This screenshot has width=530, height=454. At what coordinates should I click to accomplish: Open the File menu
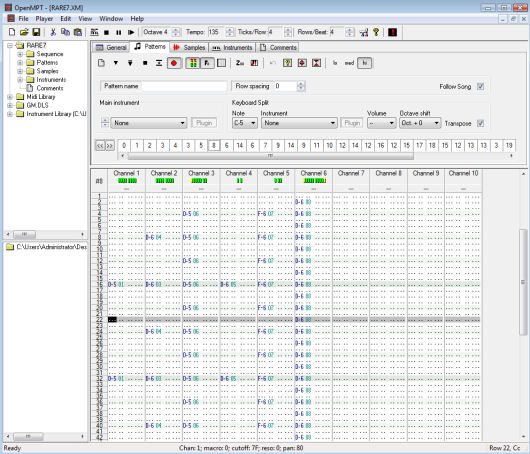pyautogui.click(x=23, y=19)
